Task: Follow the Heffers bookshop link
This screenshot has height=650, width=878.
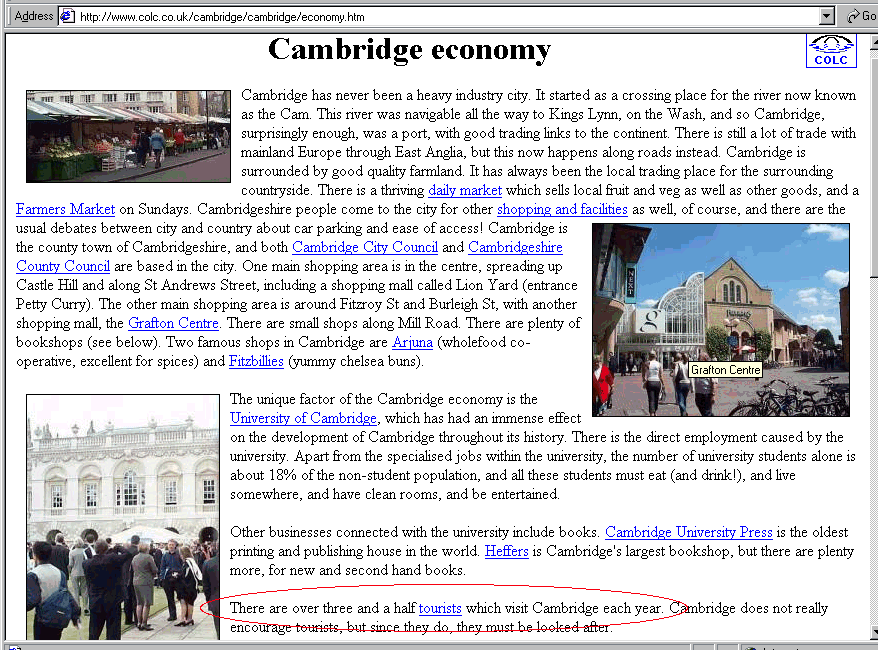Action: (x=506, y=551)
